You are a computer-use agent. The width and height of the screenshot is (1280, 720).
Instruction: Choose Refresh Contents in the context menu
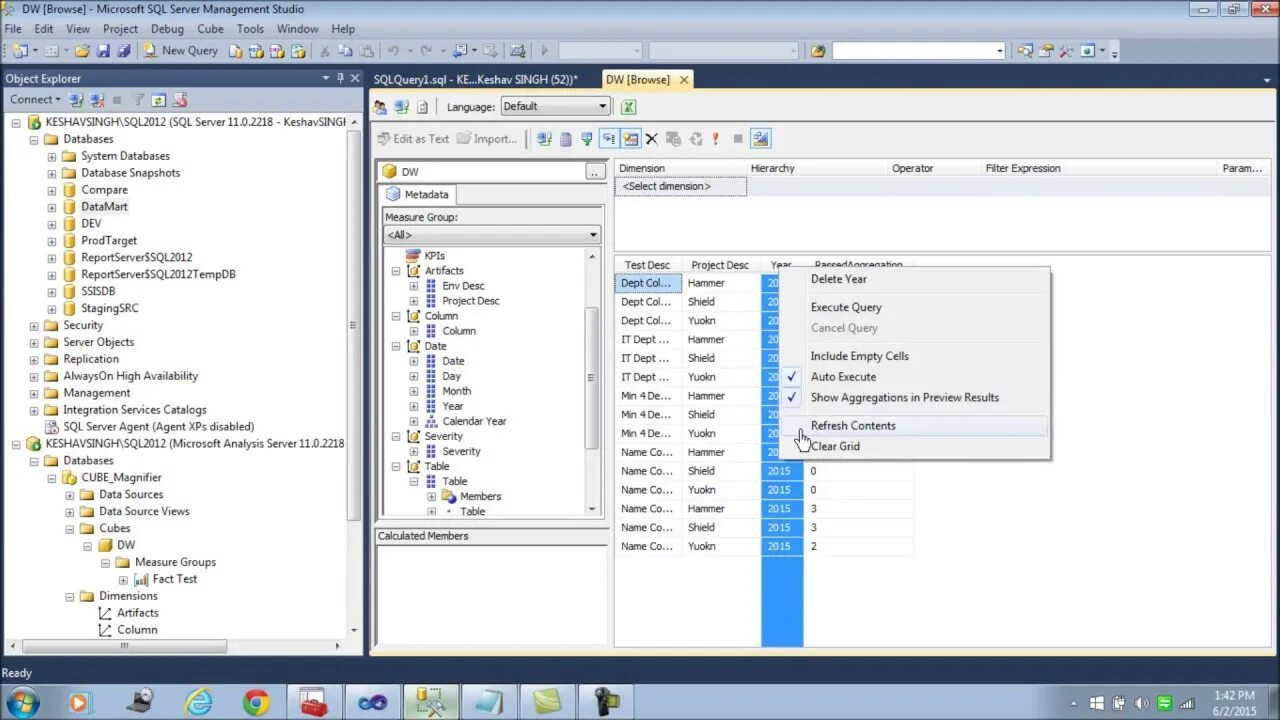tap(915, 426)
